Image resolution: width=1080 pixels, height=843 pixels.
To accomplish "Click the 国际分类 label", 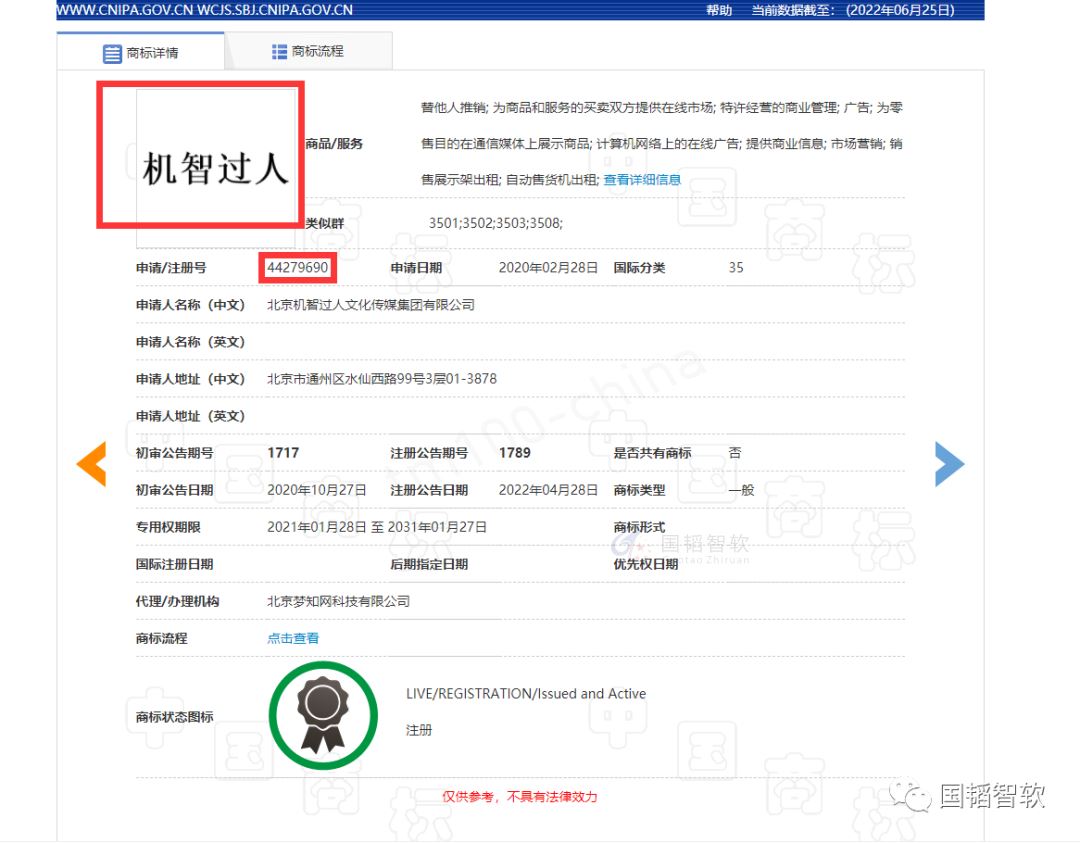I will tap(639, 267).
